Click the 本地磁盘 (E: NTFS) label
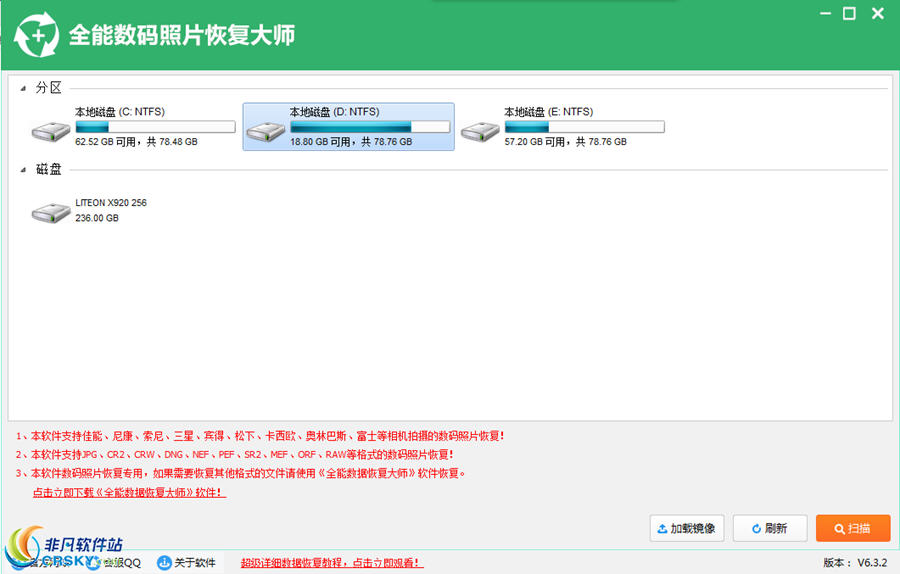900x574 pixels. pos(549,112)
